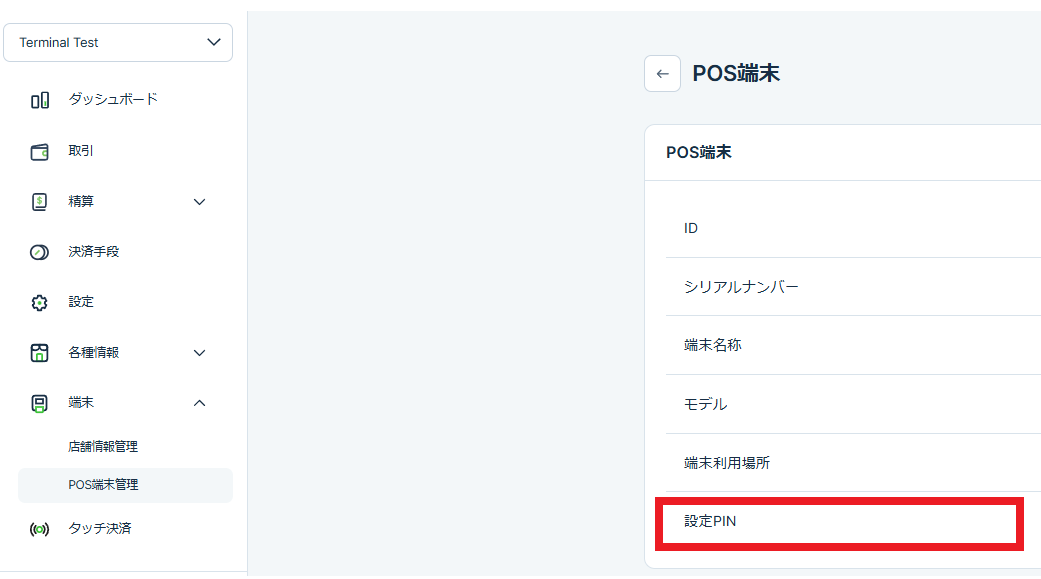Collapse the 端末 submenu chevron
This screenshot has height=579, width=1041.
click(199, 403)
